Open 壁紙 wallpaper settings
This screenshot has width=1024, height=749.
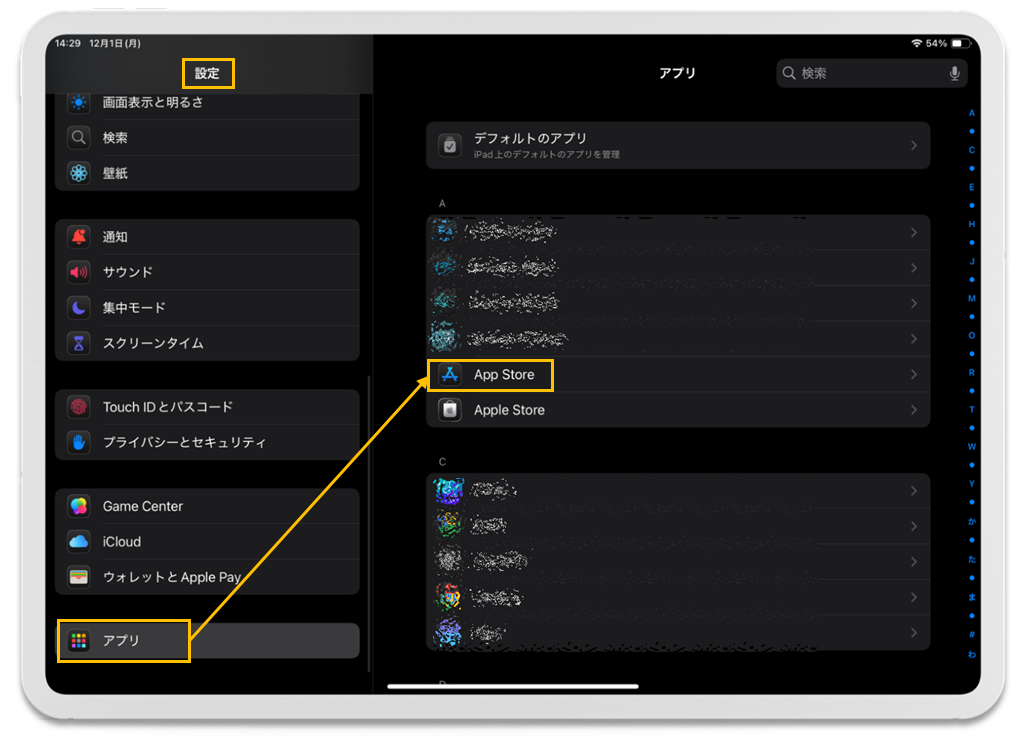[115, 173]
